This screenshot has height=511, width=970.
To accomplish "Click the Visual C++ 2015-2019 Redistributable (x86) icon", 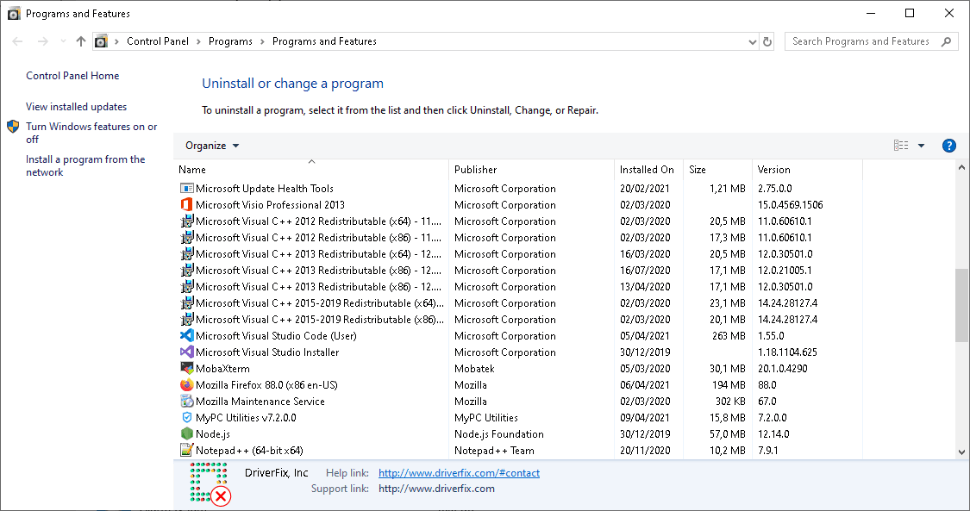I will click(x=186, y=319).
